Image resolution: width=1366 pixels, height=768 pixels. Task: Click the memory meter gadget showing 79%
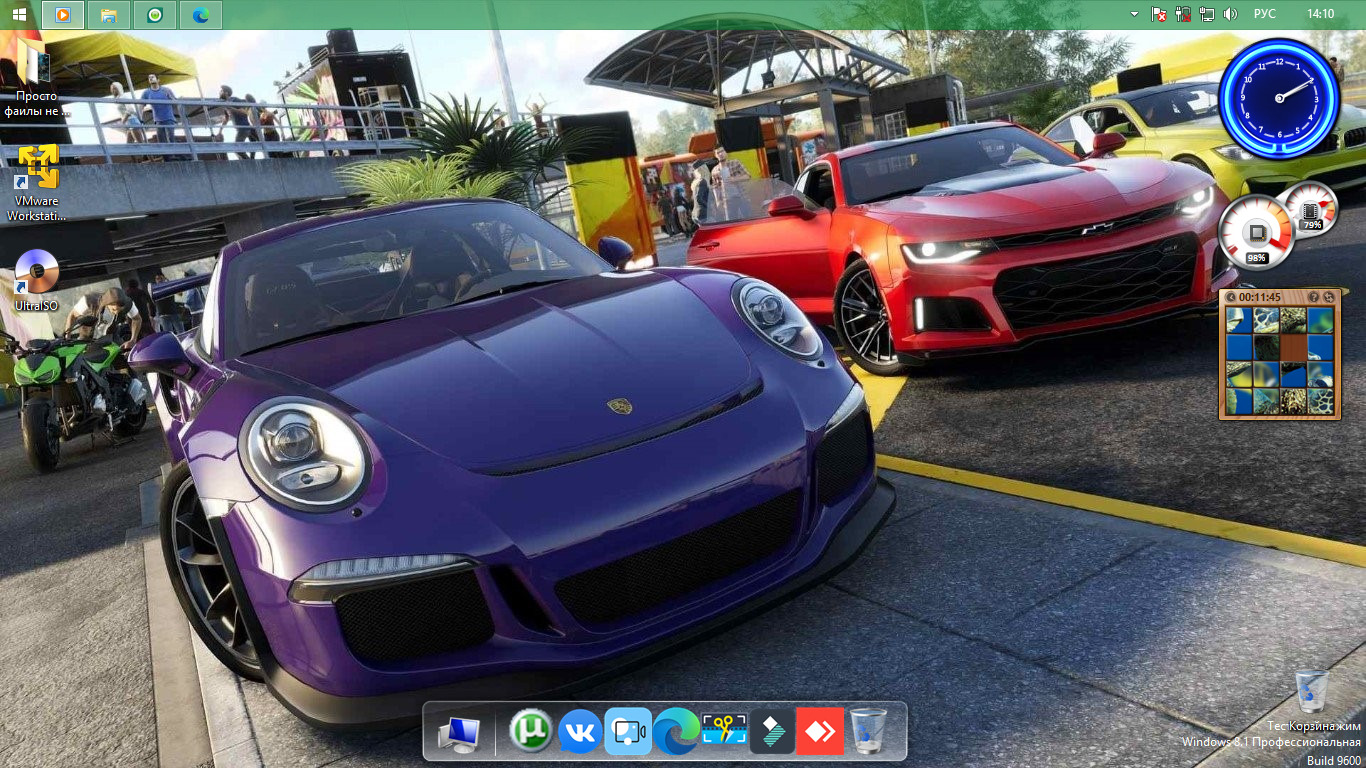coord(1310,208)
